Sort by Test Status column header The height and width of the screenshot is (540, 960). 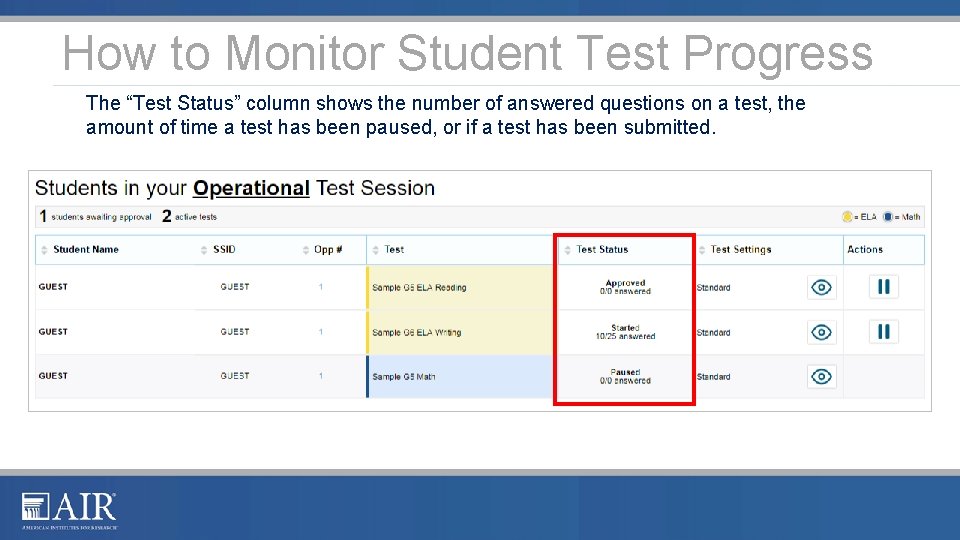click(x=602, y=250)
